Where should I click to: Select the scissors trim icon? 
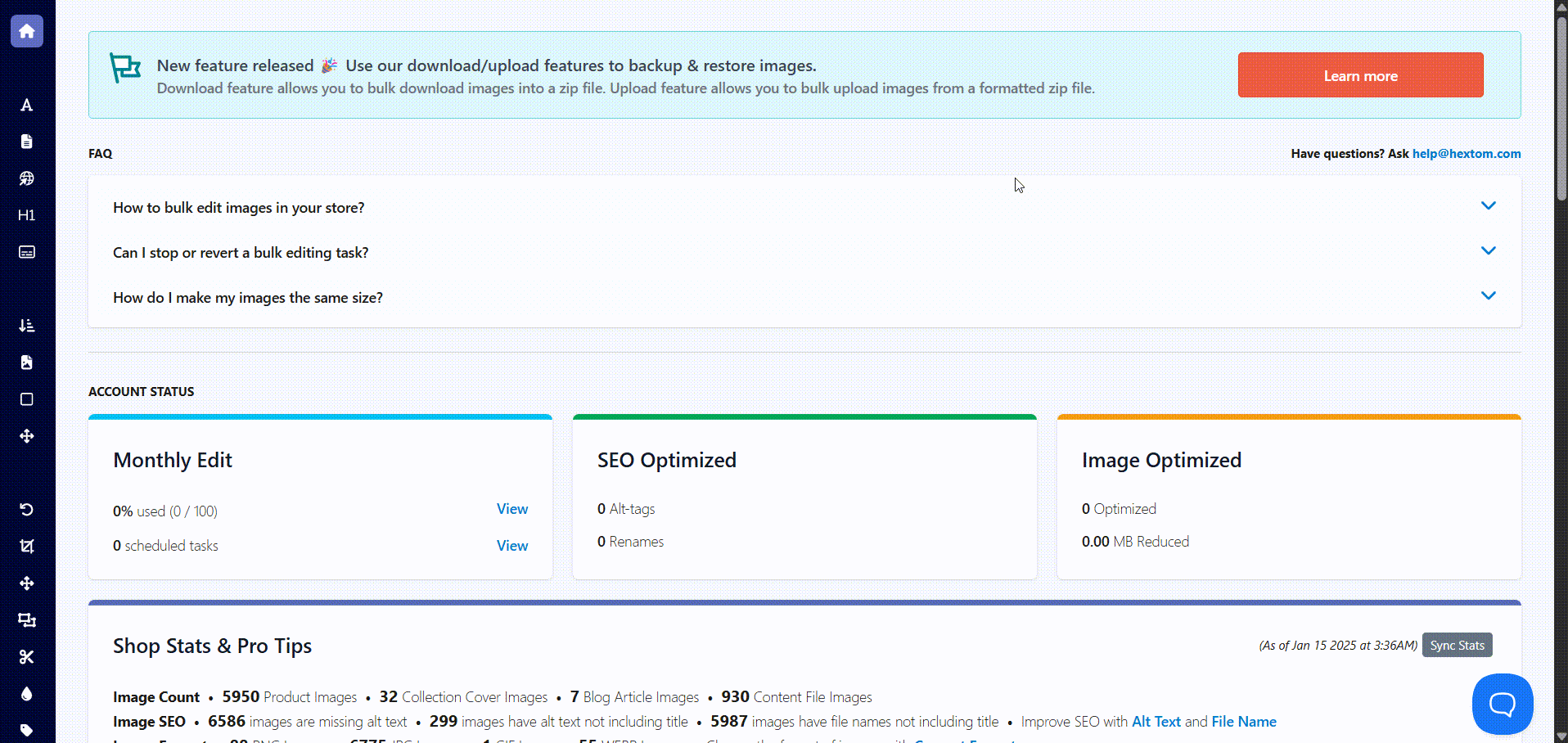(27, 657)
